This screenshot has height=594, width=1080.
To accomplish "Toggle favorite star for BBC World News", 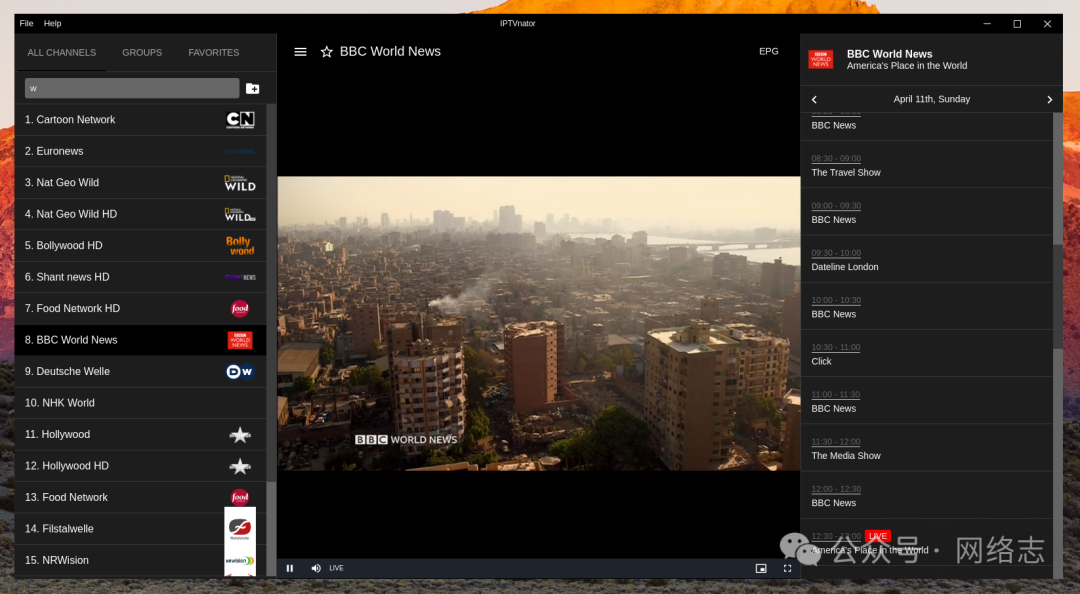I will 326,52.
